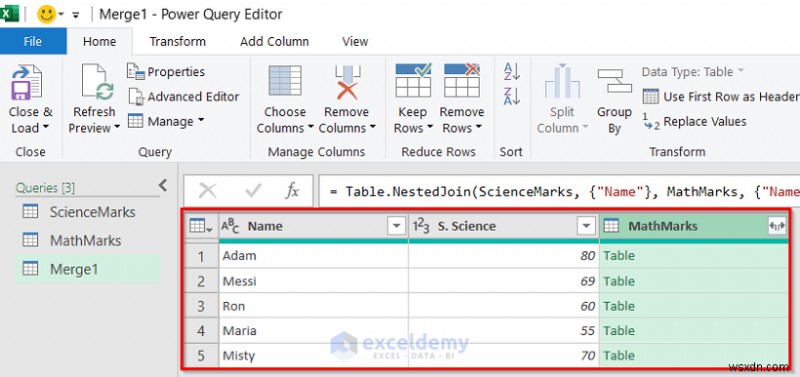Image resolution: width=800 pixels, height=377 pixels.
Task: Click the 80 value cell
Action: (x=504, y=256)
